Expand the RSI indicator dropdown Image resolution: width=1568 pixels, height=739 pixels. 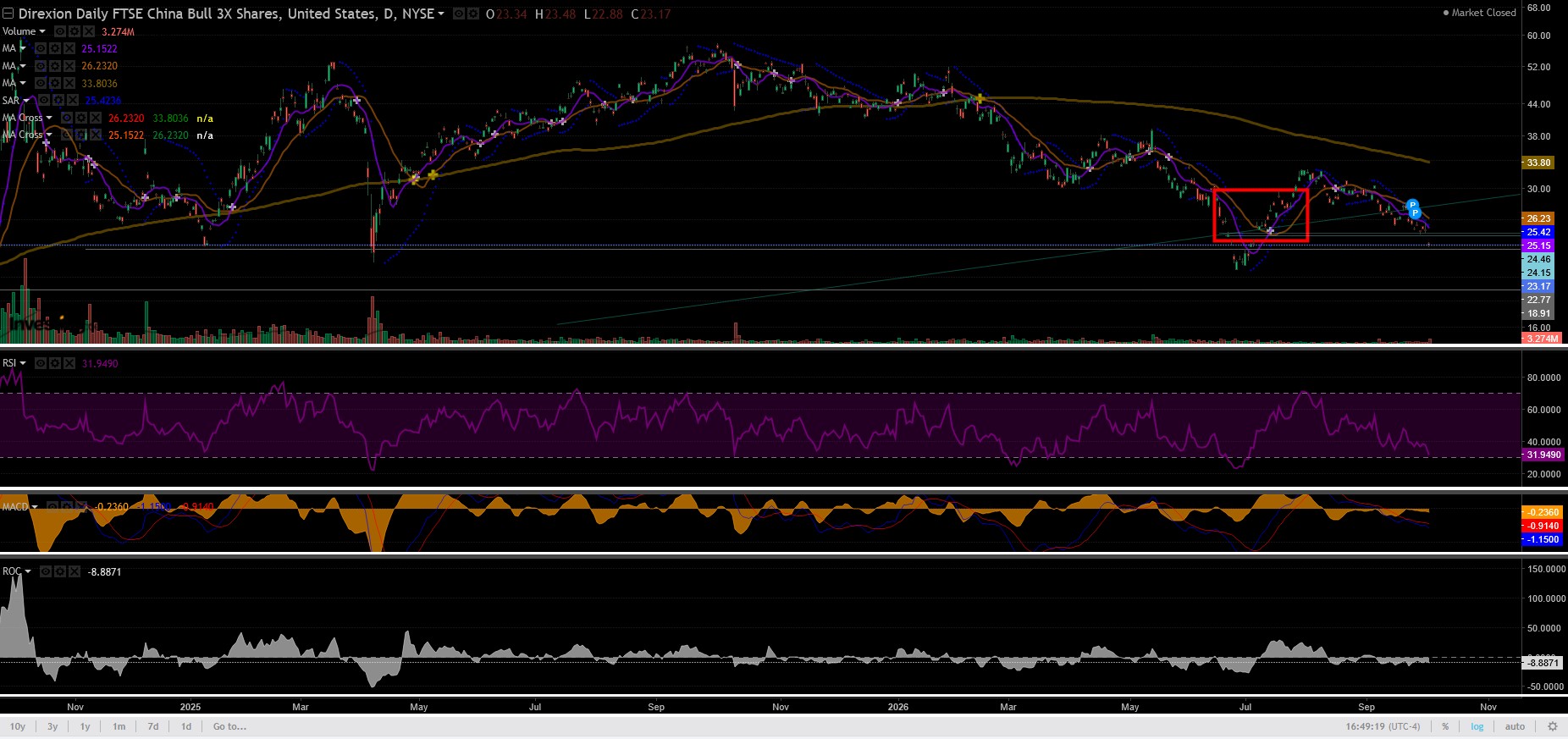[x=23, y=363]
